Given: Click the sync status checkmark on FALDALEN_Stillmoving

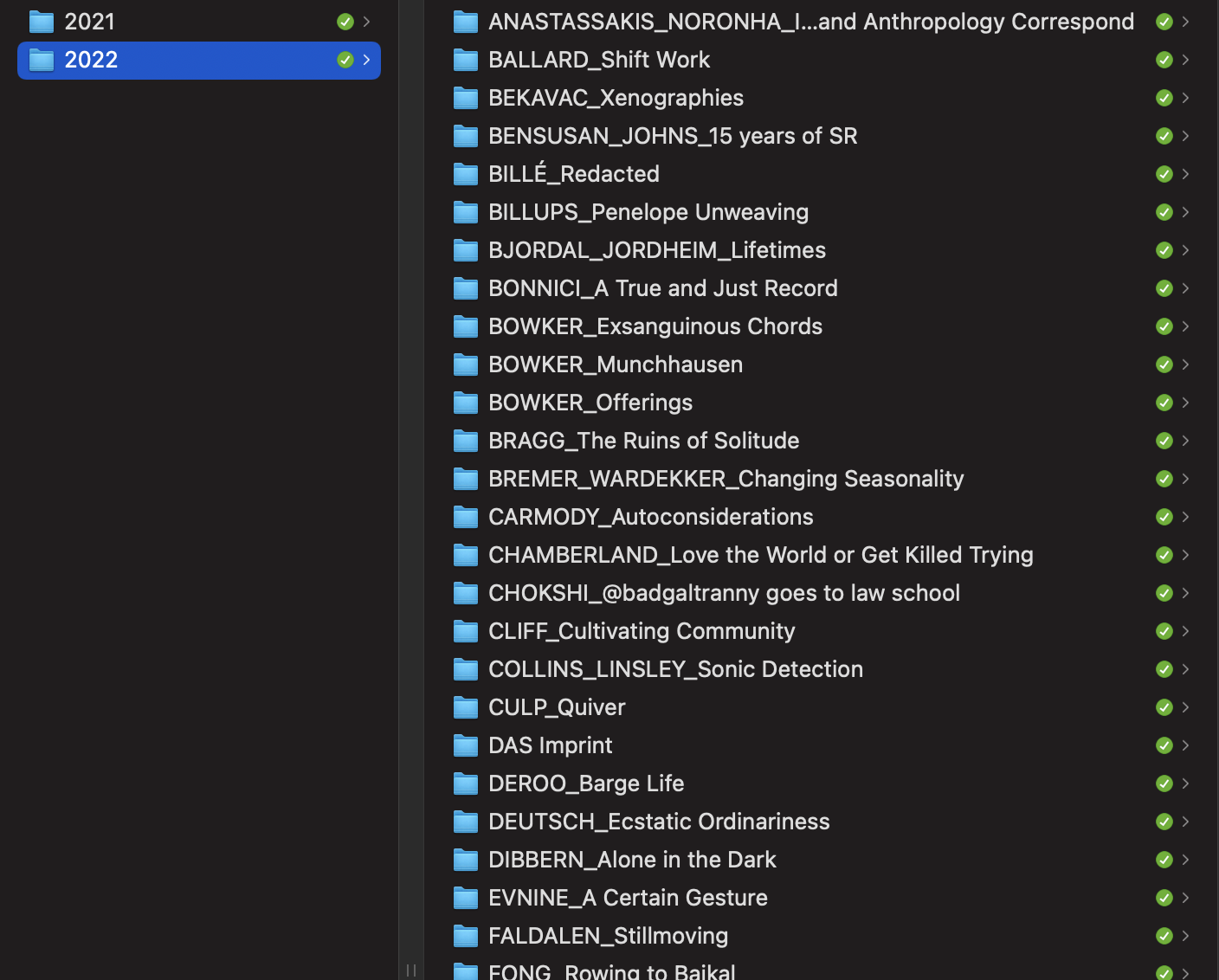Looking at the screenshot, I should point(1164,936).
